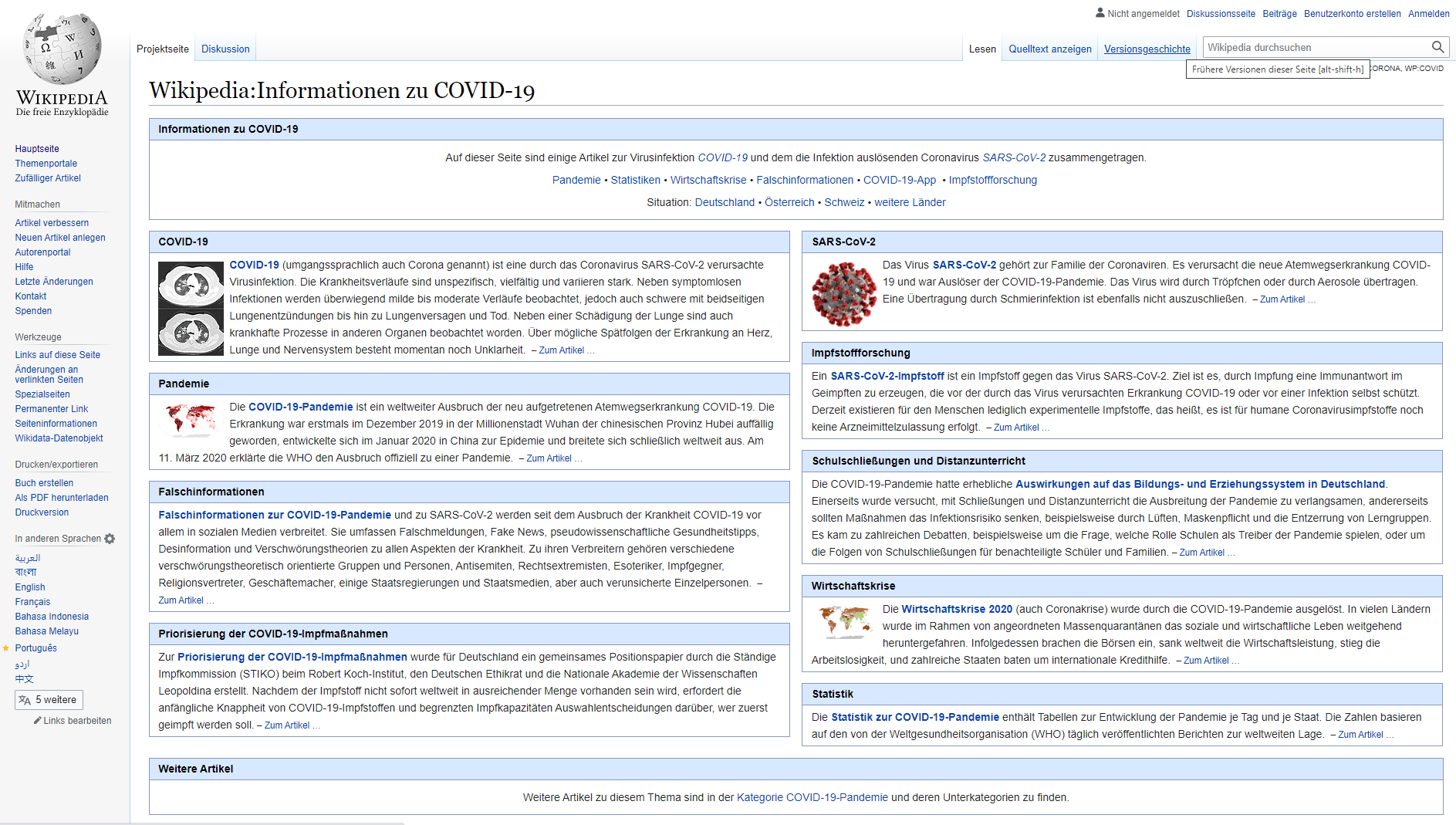Open Zufälliger Artikel
The height and width of the screenshot is (825, 1456).
tap(48, 178)
